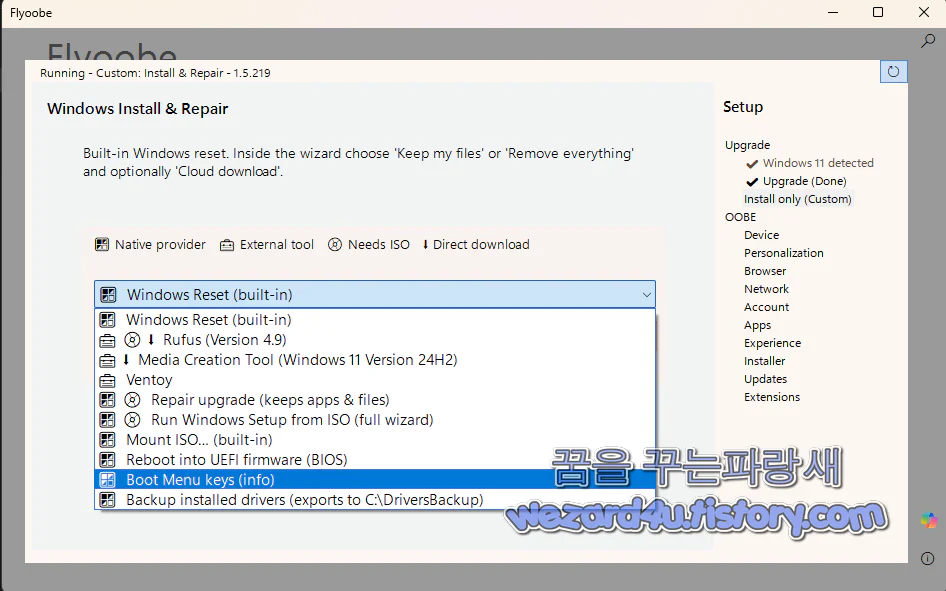
Task: Collapse the Windows Reset combo box arrow
Action: coord(646,295)
